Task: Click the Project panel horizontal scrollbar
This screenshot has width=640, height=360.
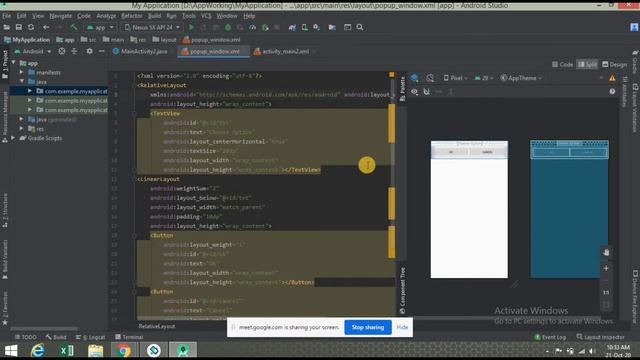Action: 44,328
